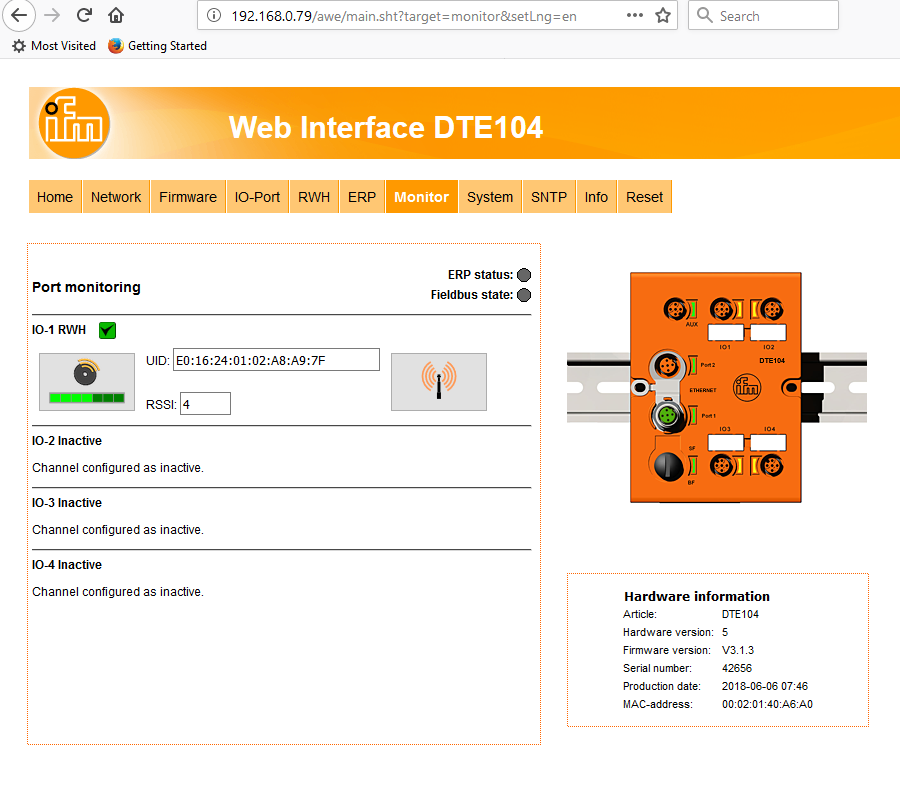Screen dimensions: 900x807
Task: Click the ifm logo in the banner
Action: 74,123
